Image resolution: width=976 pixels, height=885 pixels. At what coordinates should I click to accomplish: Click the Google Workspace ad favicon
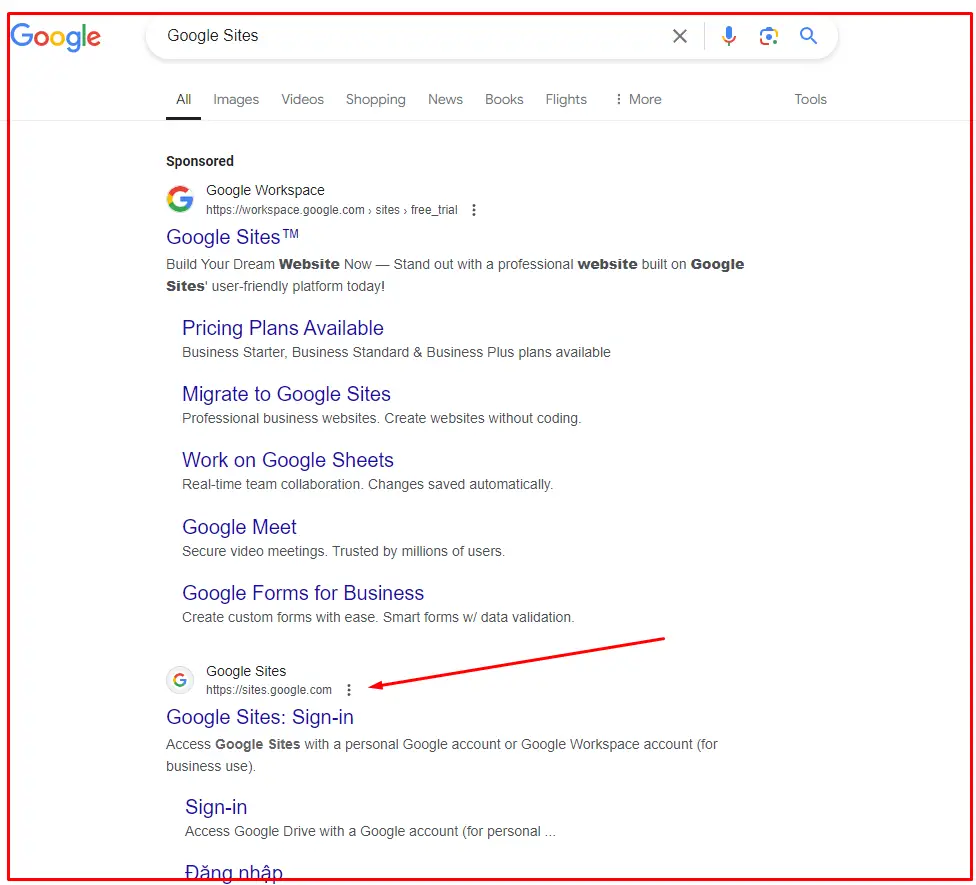pos(180,199)
